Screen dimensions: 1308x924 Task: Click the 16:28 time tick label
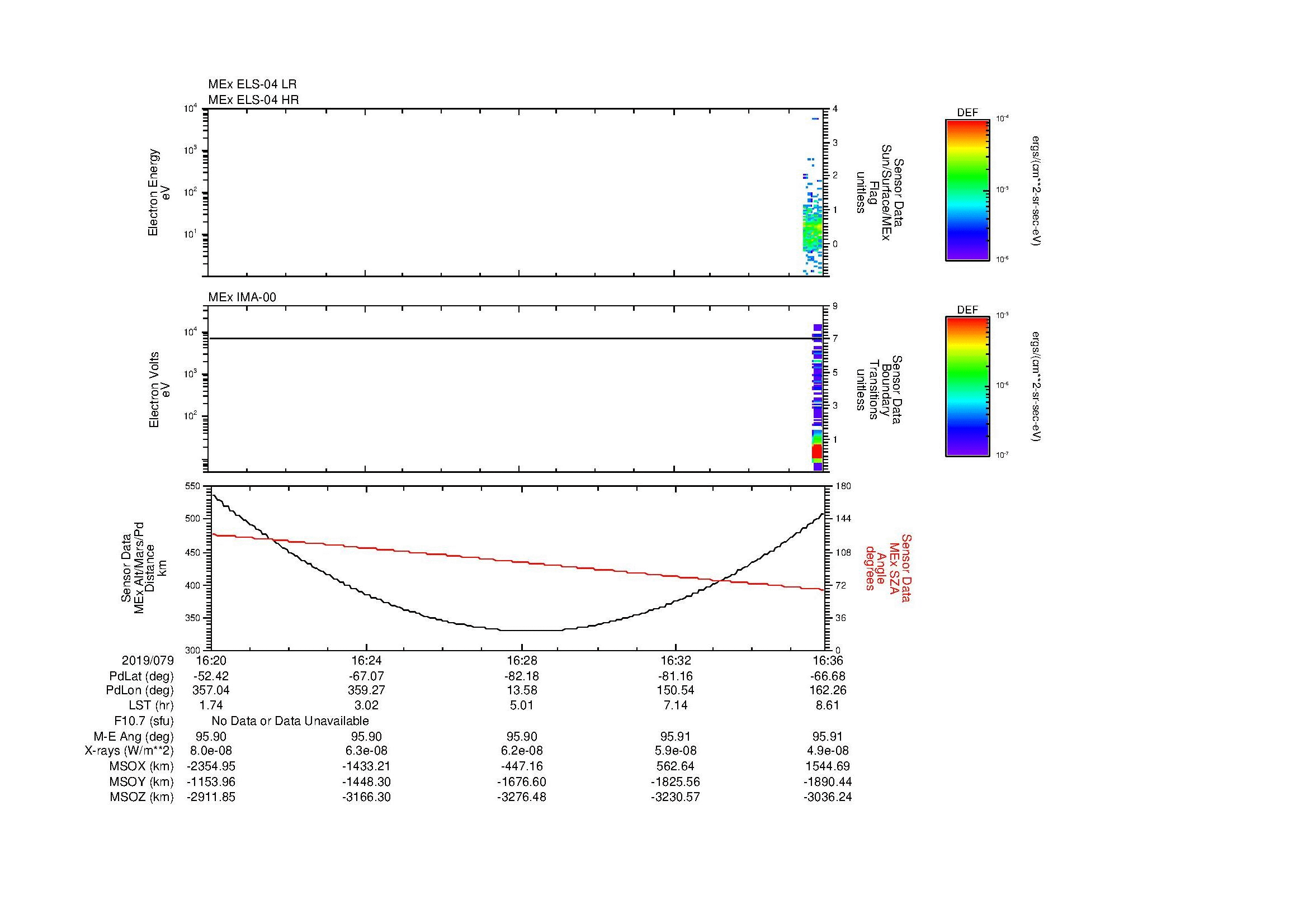coord(521,660)
